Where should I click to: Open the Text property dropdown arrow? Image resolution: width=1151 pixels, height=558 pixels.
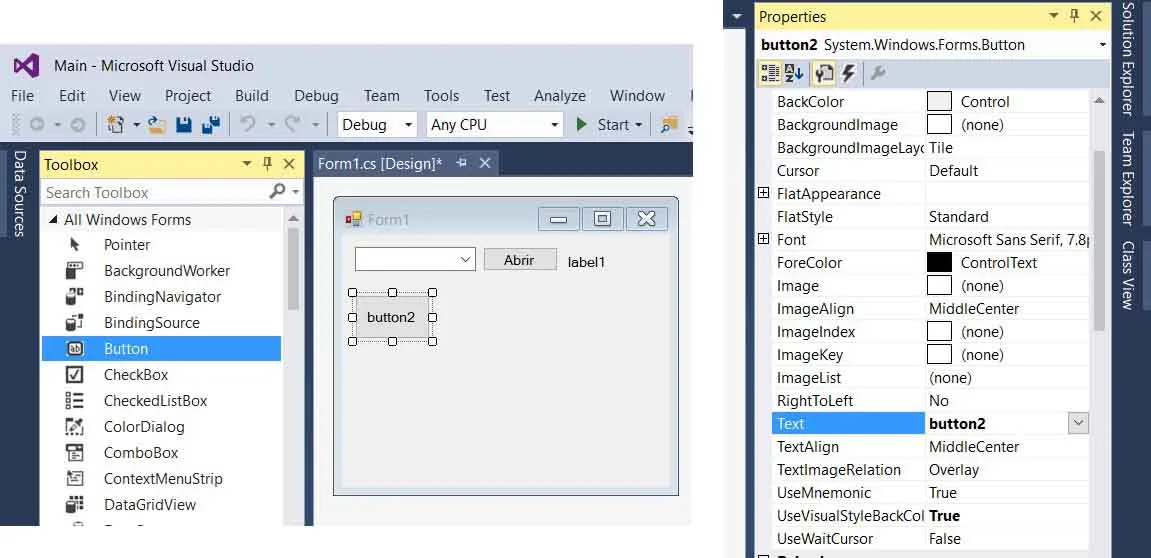(x=1078, y=423)
